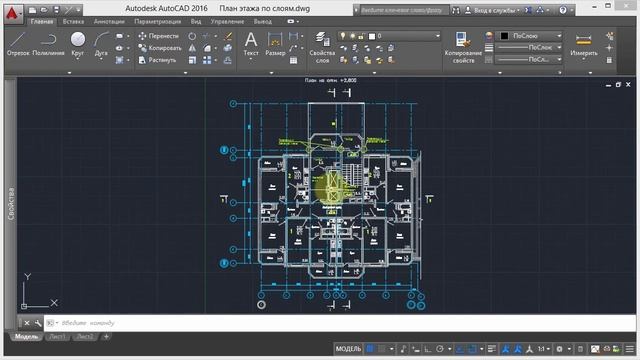Viewport: 640px width, 360px height.
Task: Toggle layer 0 lock icon
Action: click(x=361, y=36)
